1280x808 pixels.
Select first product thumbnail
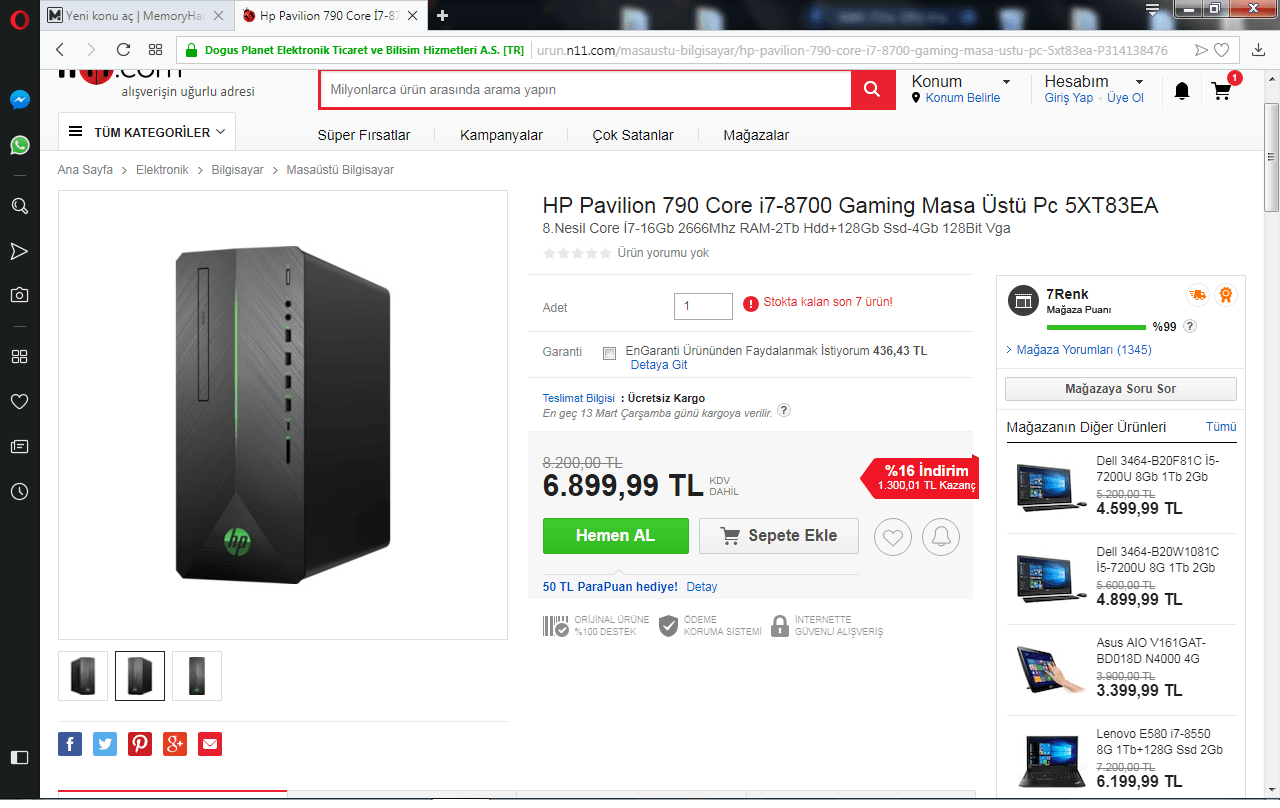click(x=83, y=676)
